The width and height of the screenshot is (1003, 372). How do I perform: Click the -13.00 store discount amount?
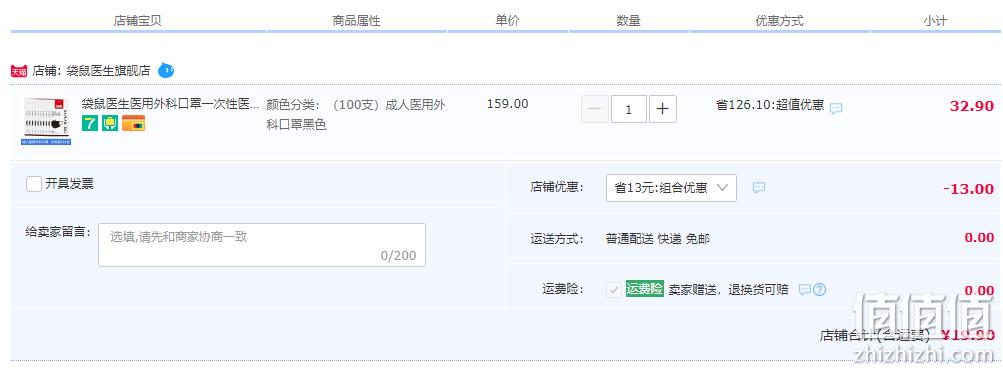[968, 189]
